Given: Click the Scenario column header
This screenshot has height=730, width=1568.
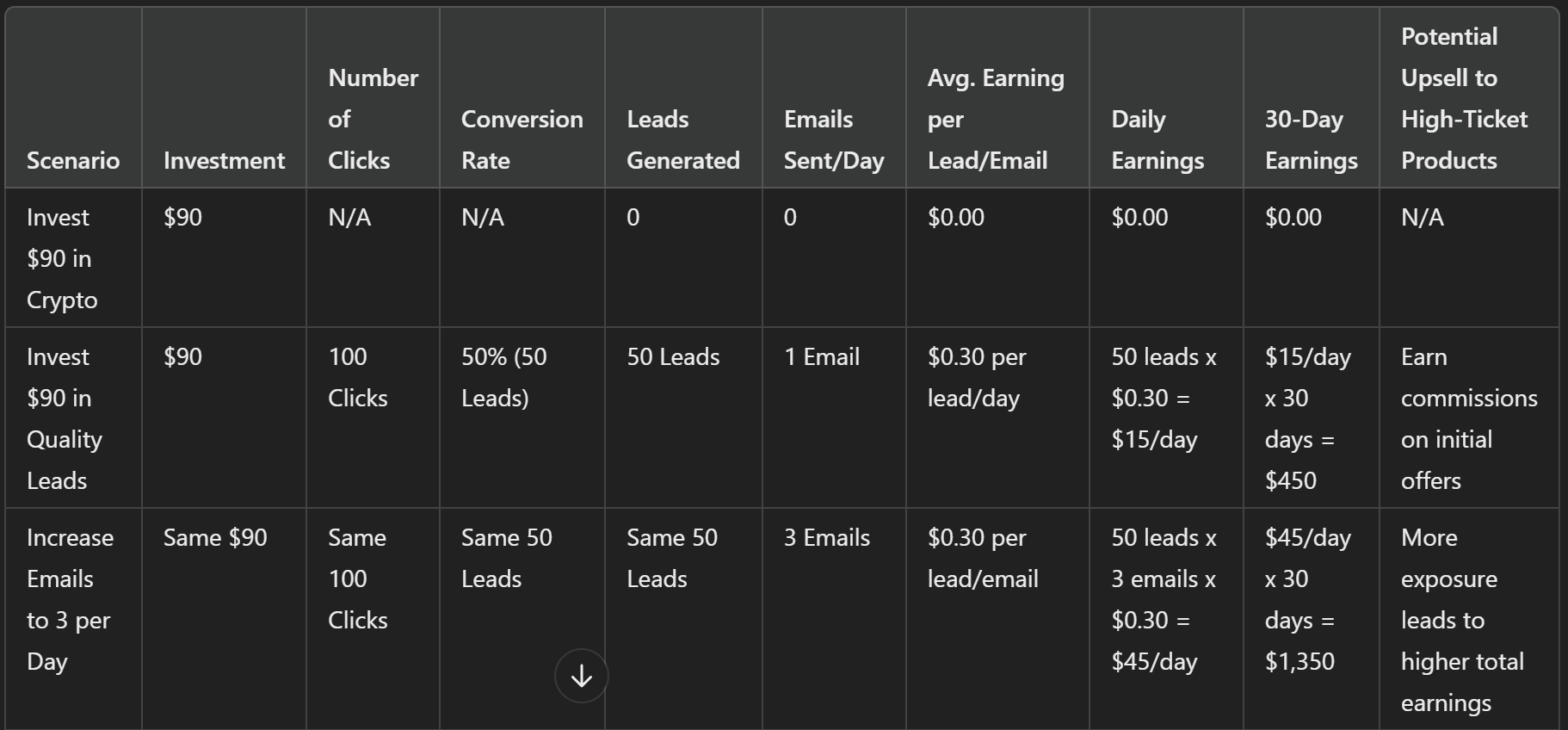Looking at the screenshot, I should (73, 160).
